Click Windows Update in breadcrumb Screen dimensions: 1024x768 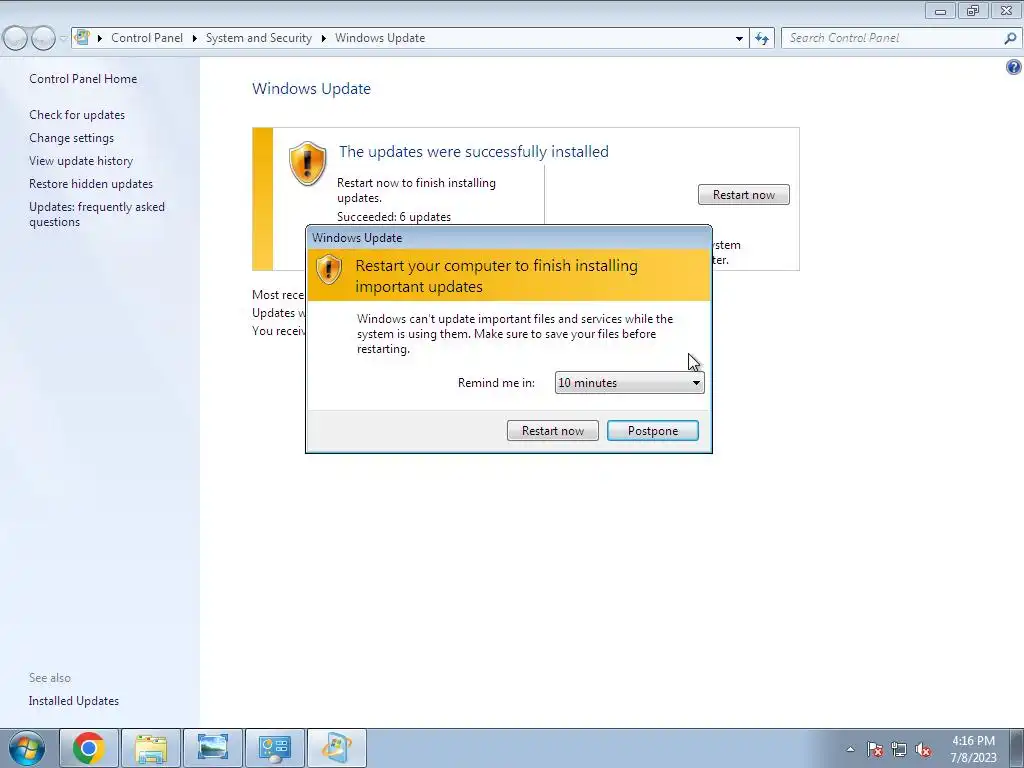click(380, 38)
